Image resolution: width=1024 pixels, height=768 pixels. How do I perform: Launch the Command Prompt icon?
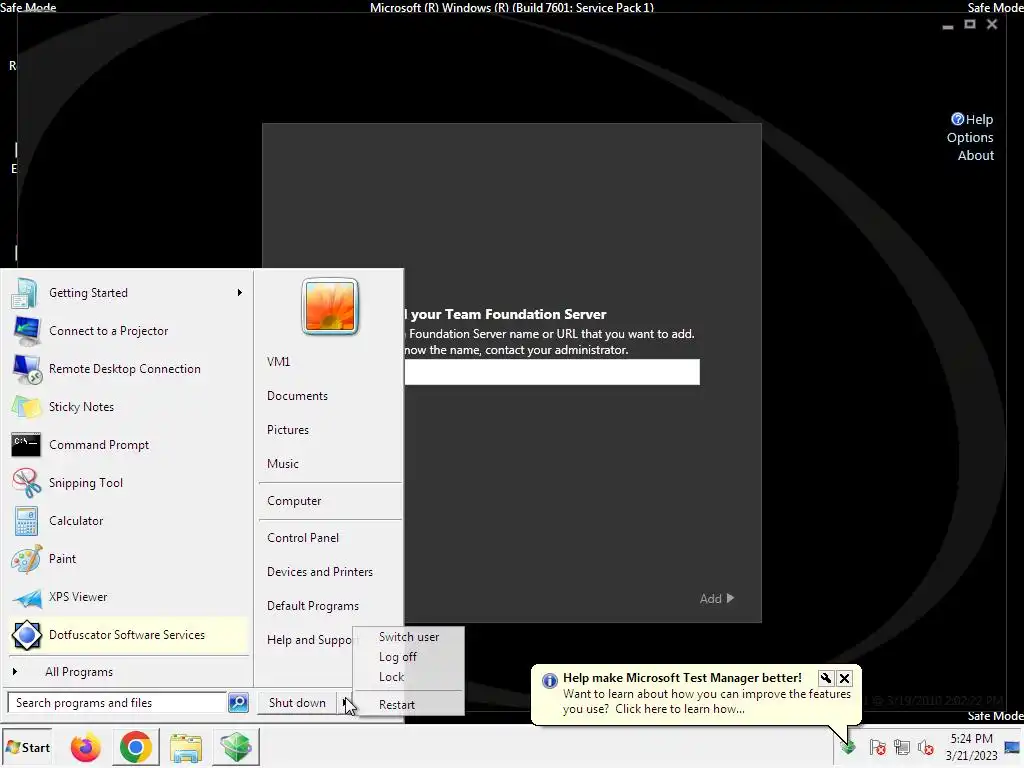(26, 445)
